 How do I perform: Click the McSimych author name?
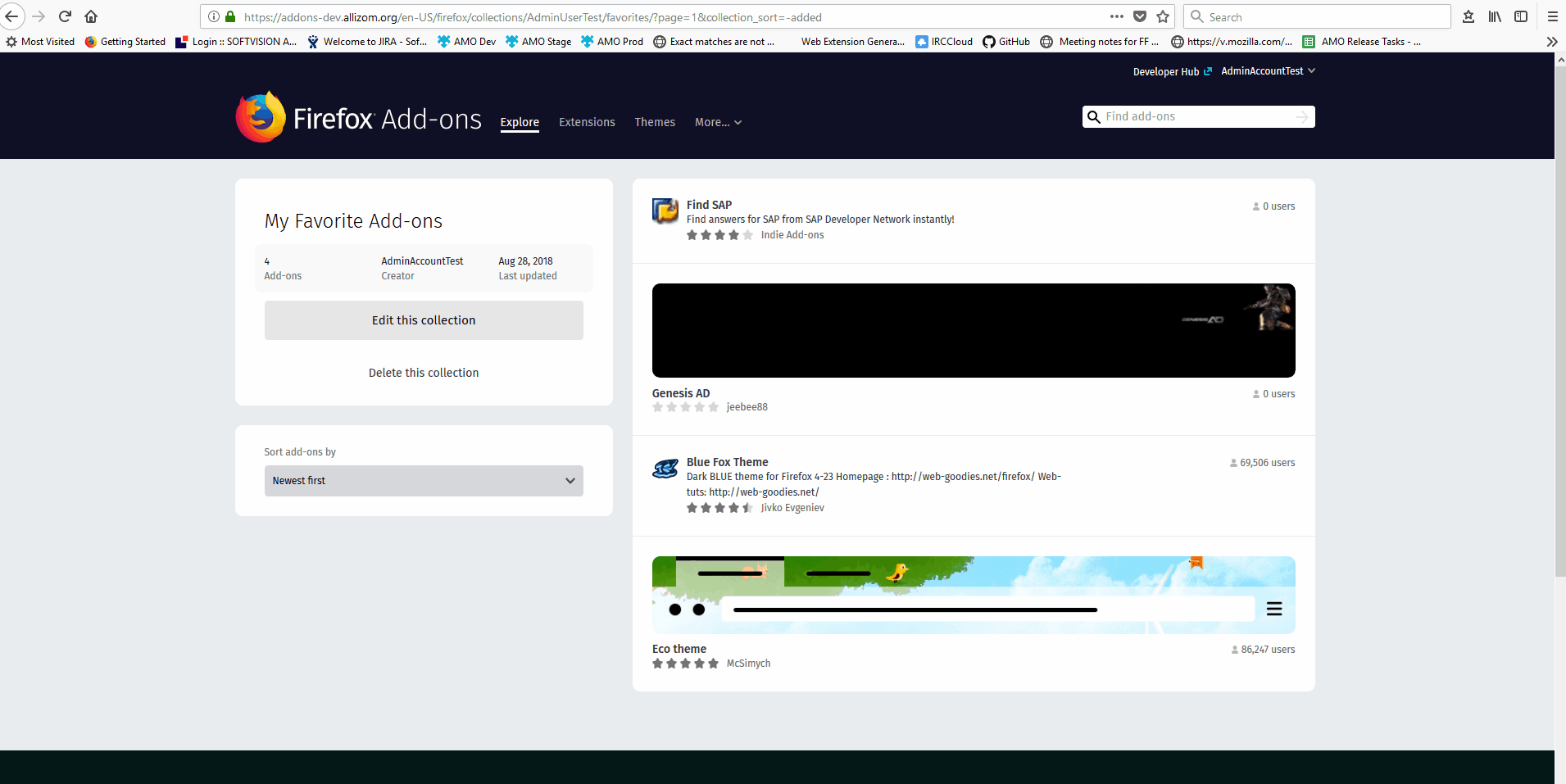[748, 664]
